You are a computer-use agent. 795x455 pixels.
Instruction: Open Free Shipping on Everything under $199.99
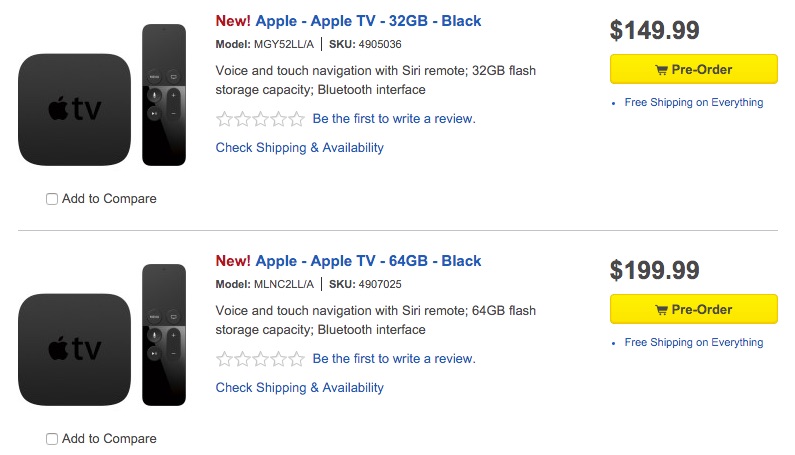[693, 342]
